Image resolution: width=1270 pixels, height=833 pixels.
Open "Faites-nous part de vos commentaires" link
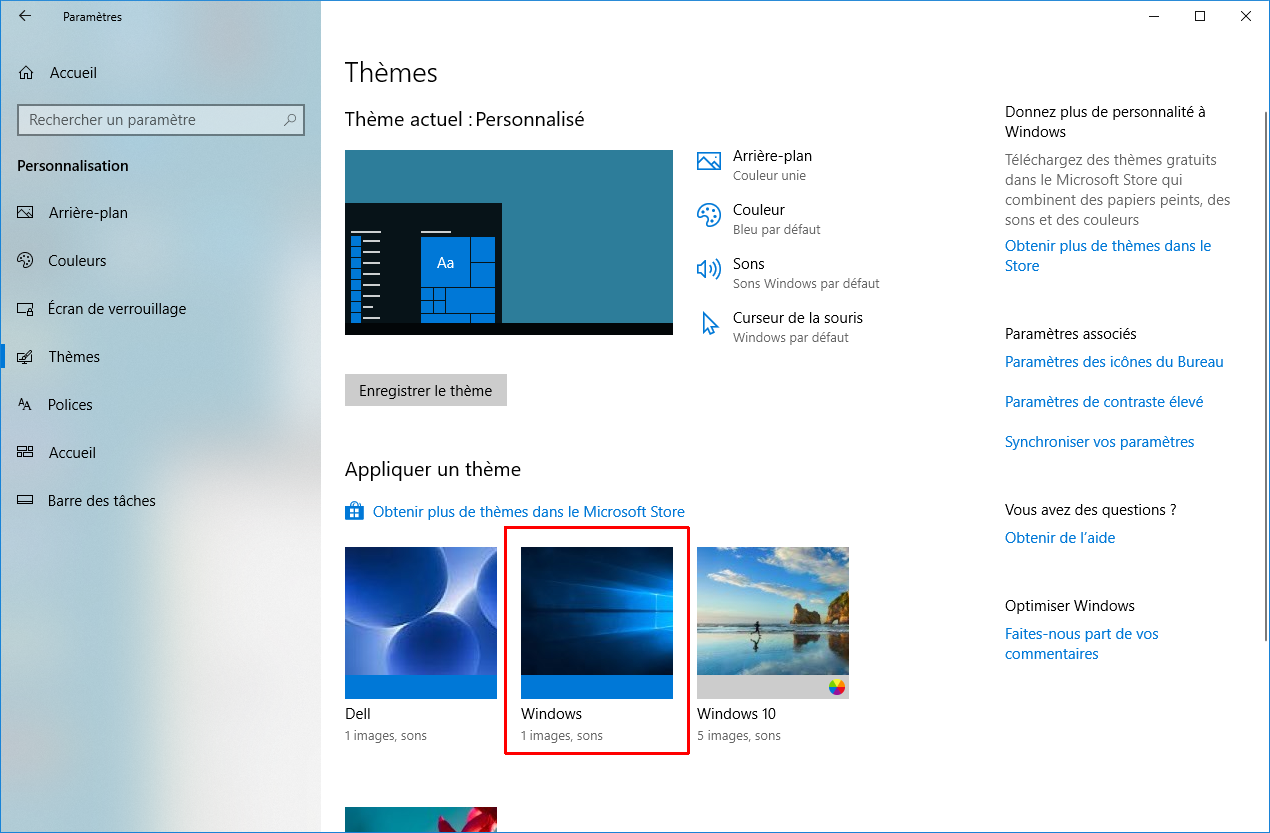coord(1082,644)
